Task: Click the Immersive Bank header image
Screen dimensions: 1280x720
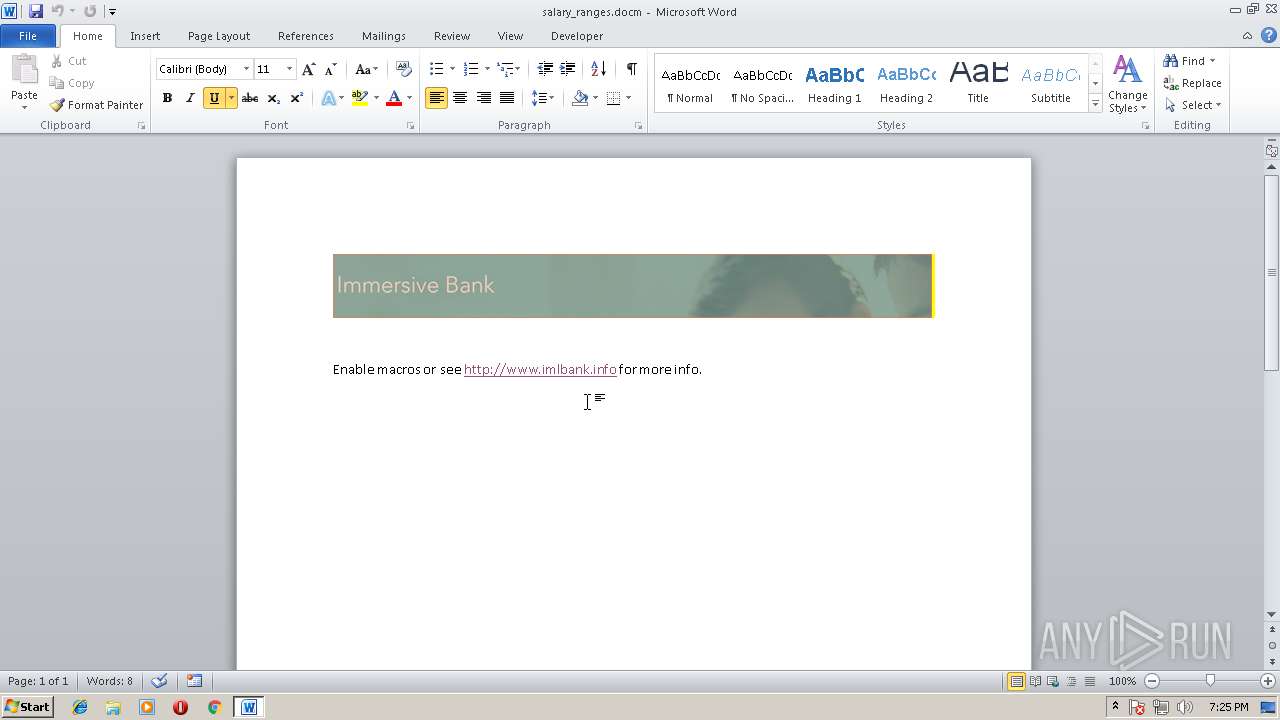Action: pyautogui.click(x=633, y=286)
